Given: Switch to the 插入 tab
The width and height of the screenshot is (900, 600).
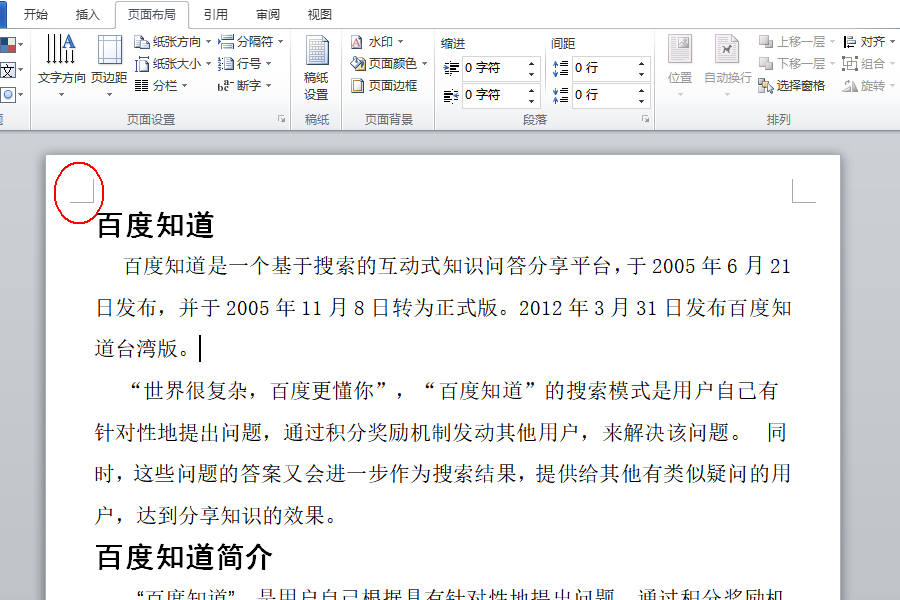Looking at the screenshot, I should pos(87,14).
